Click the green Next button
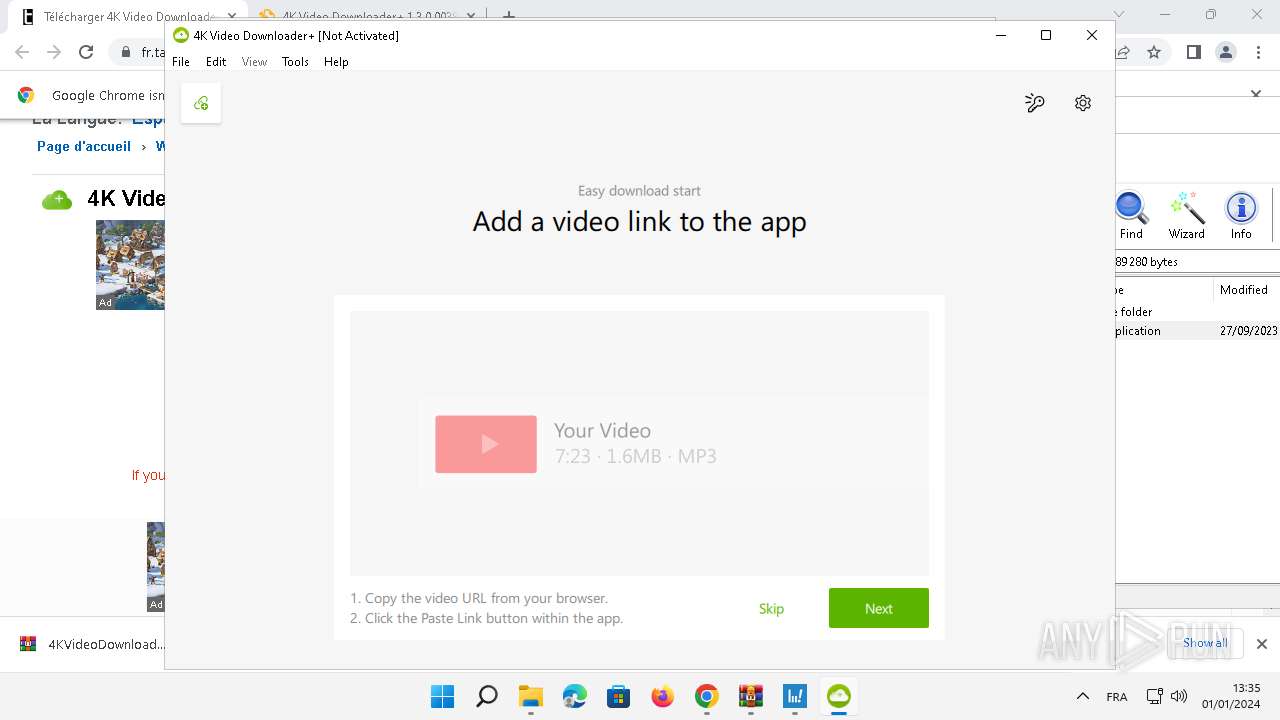1280x720 pixels. tap(879, 608)
